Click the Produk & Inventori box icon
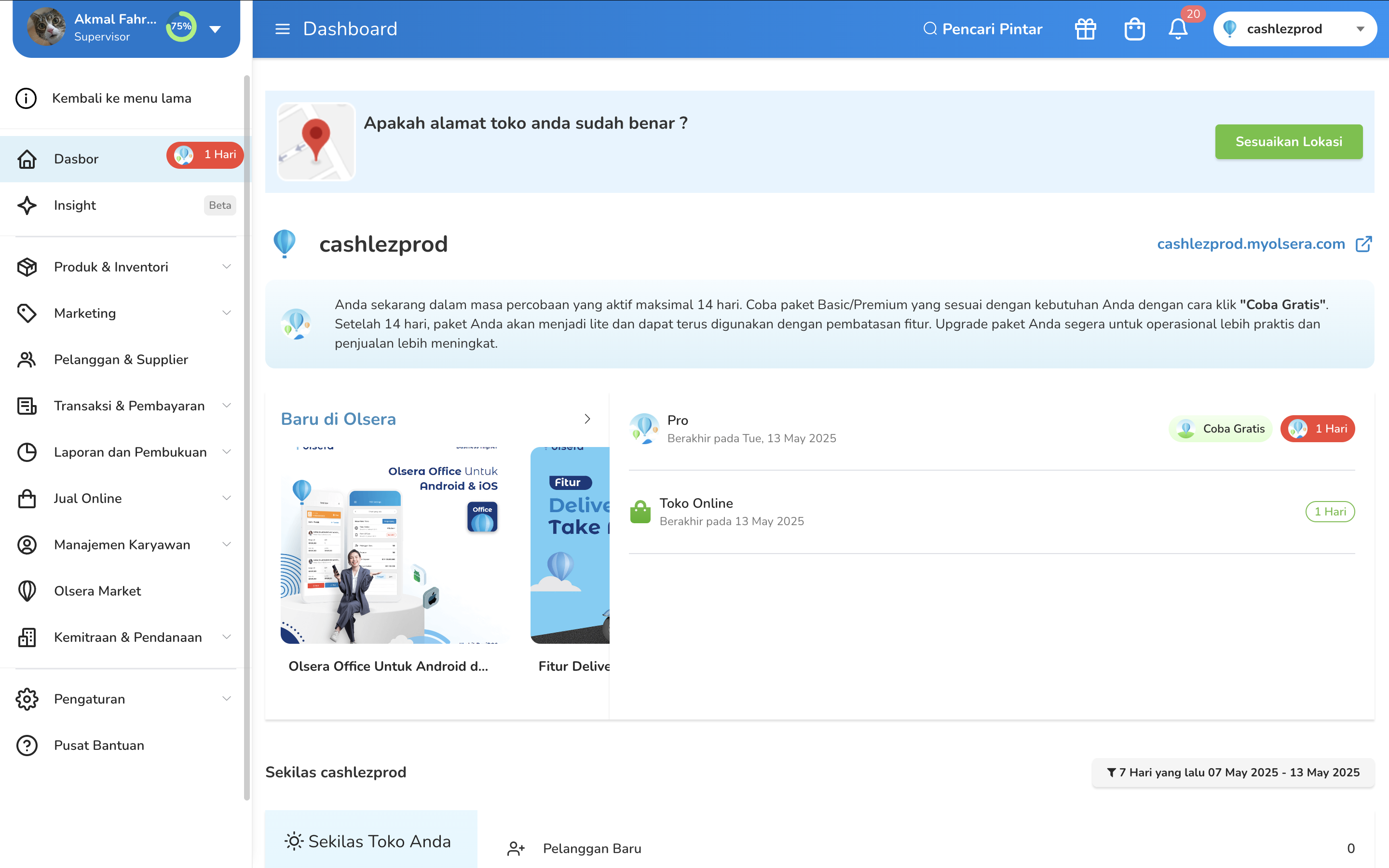This screenshot has height=868, width=1389. click(x=27, y=267)
